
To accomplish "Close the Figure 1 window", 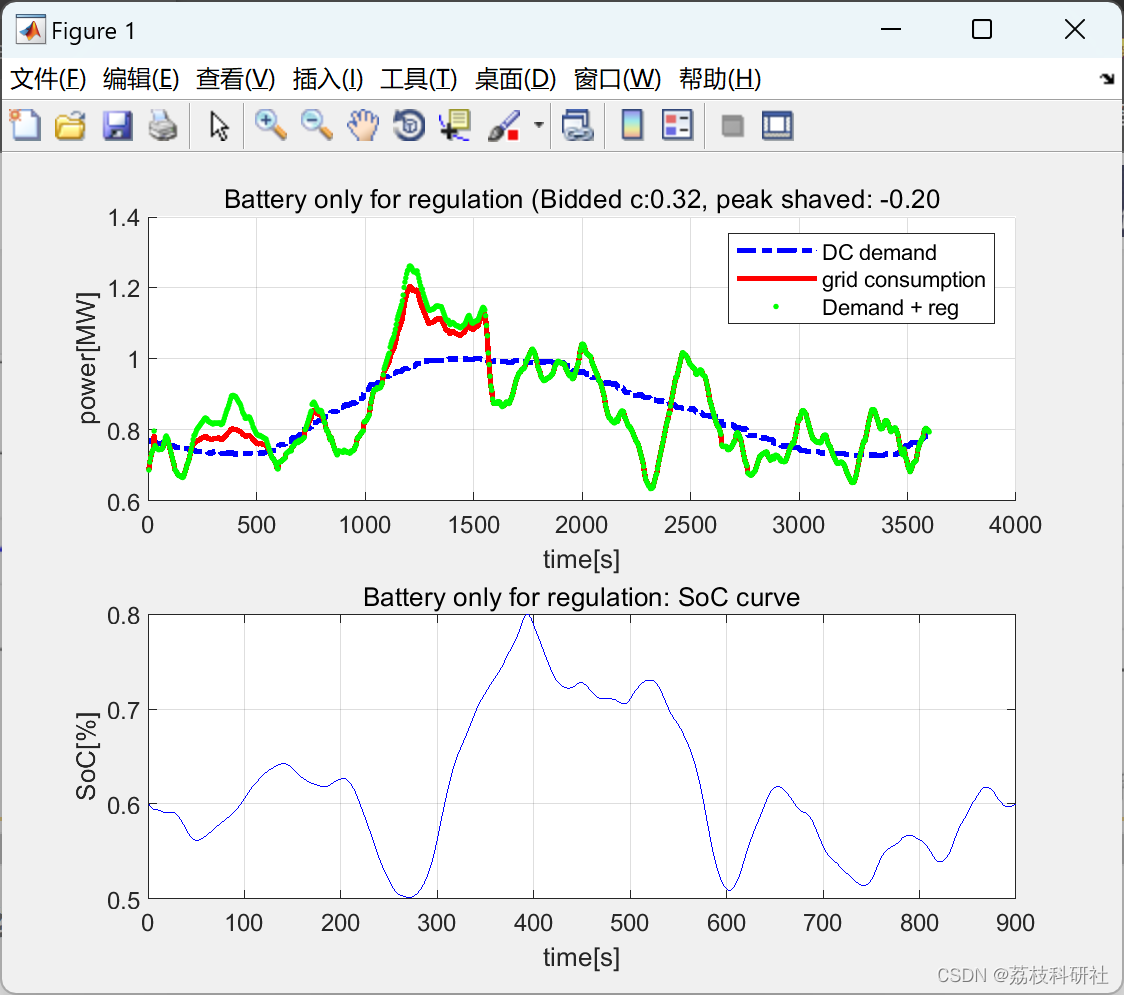I will [x=1075, y=29].
